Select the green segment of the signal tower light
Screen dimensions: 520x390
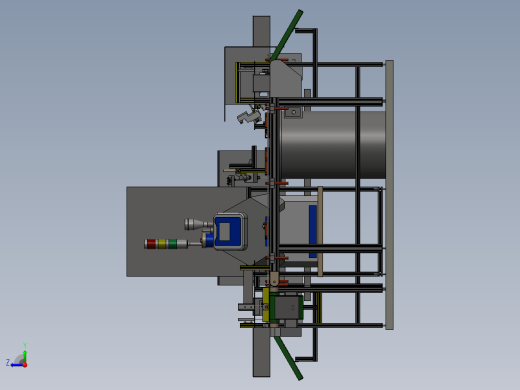173,244
